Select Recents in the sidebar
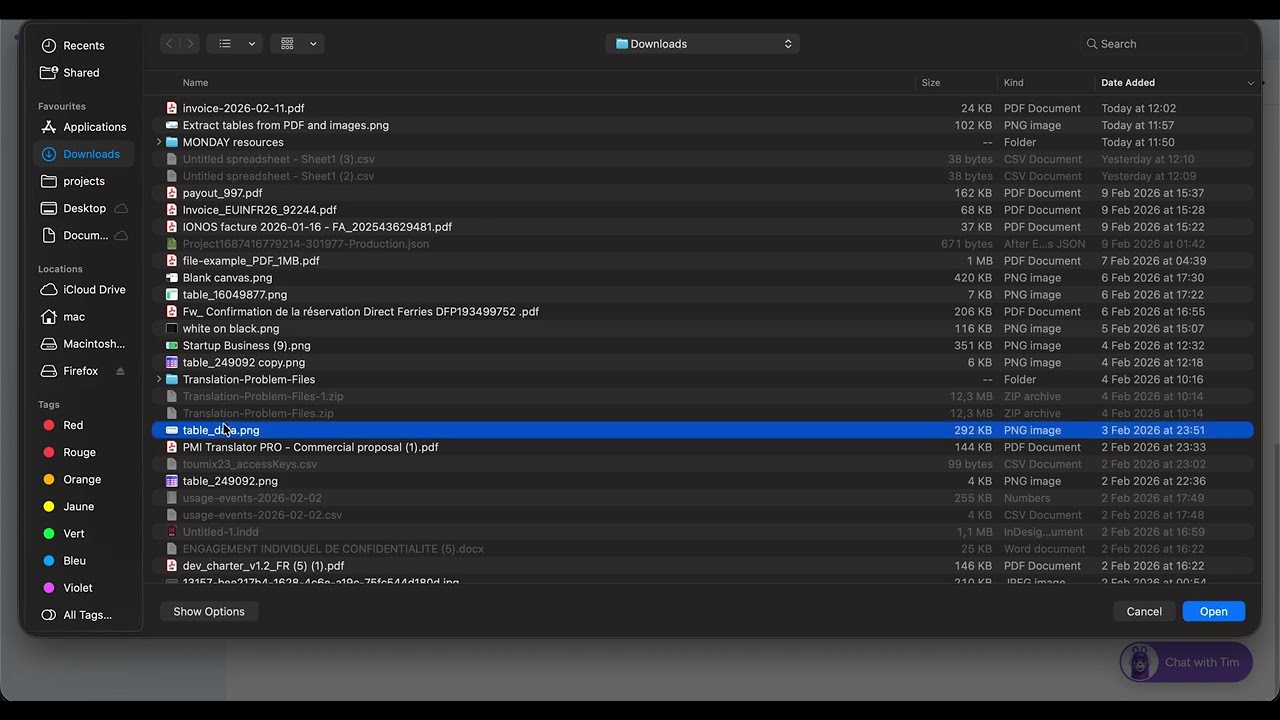 84,46
